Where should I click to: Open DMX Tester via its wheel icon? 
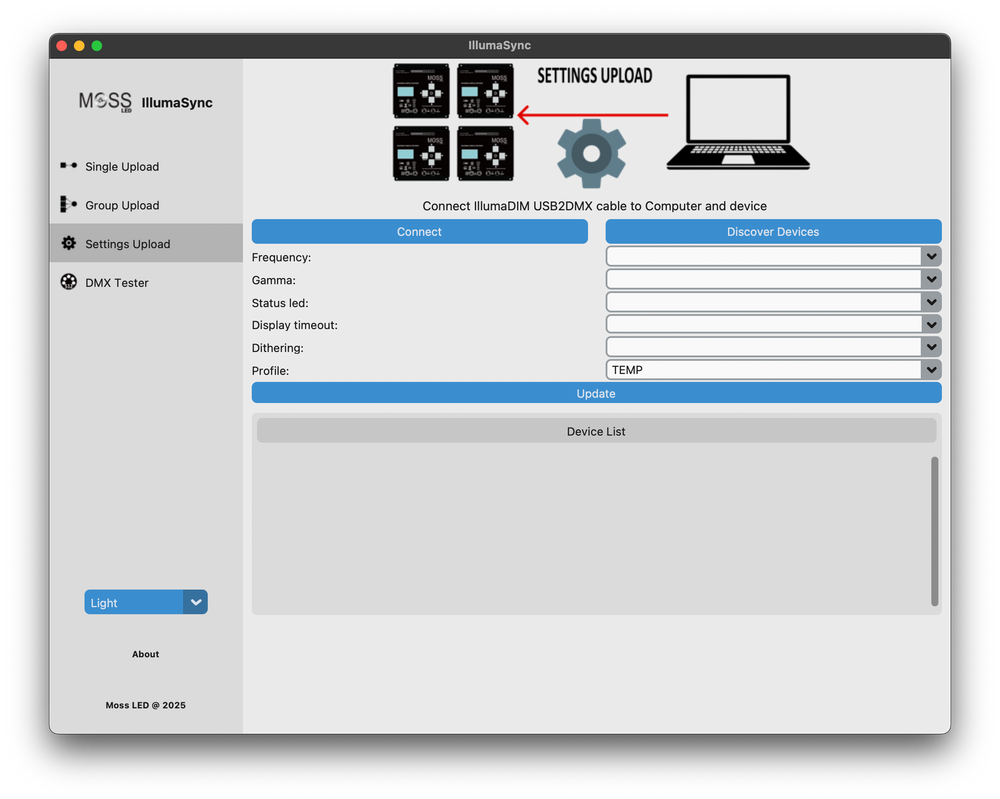(x=68, y=282)
